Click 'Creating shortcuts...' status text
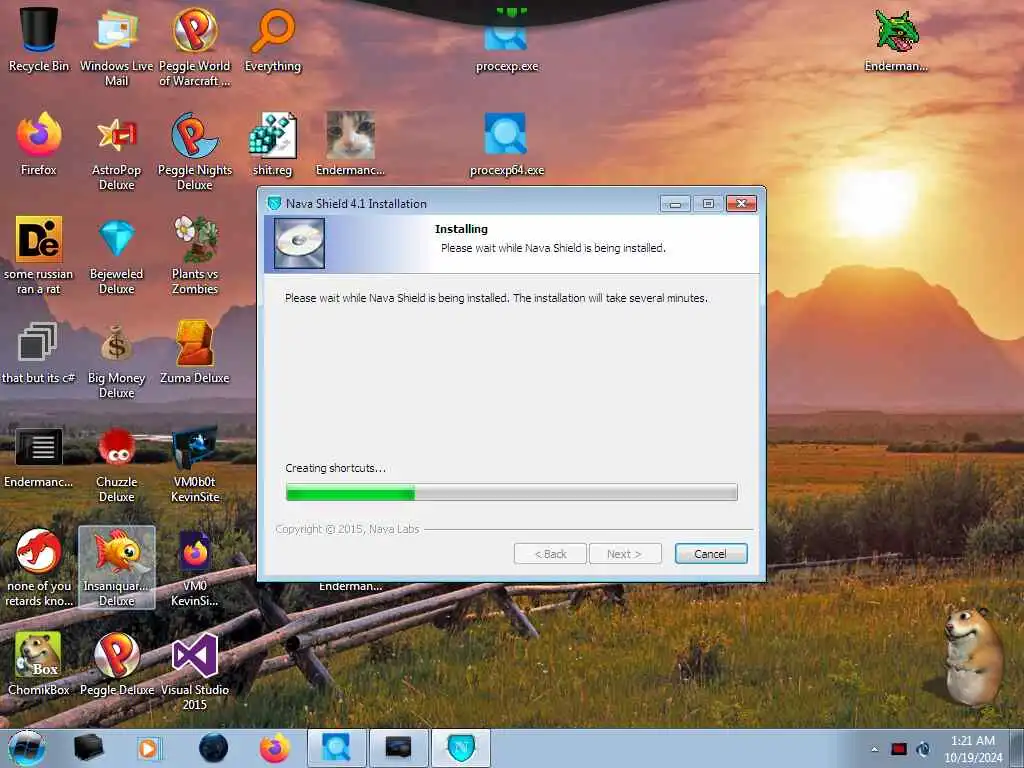The width and height of the screenshot is (1024, 768). (x=336, y=468)
